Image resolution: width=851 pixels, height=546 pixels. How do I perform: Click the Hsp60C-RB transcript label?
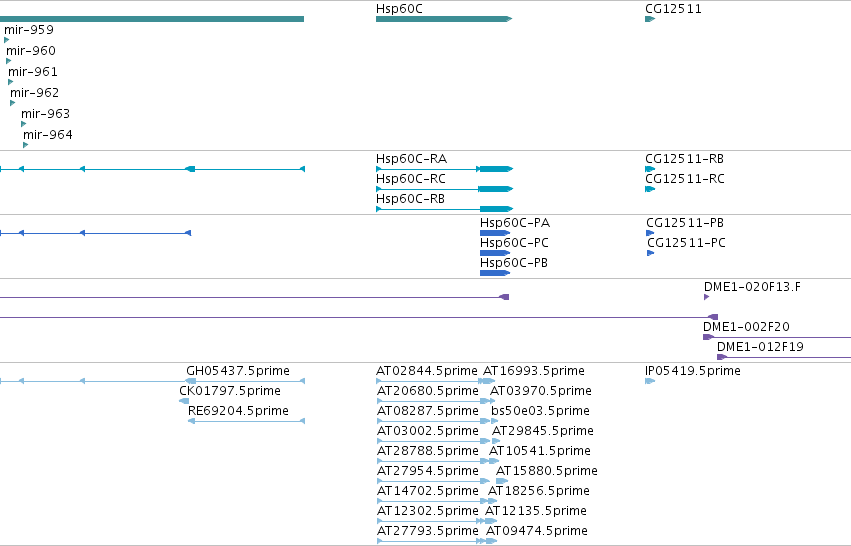coord(410,199)
